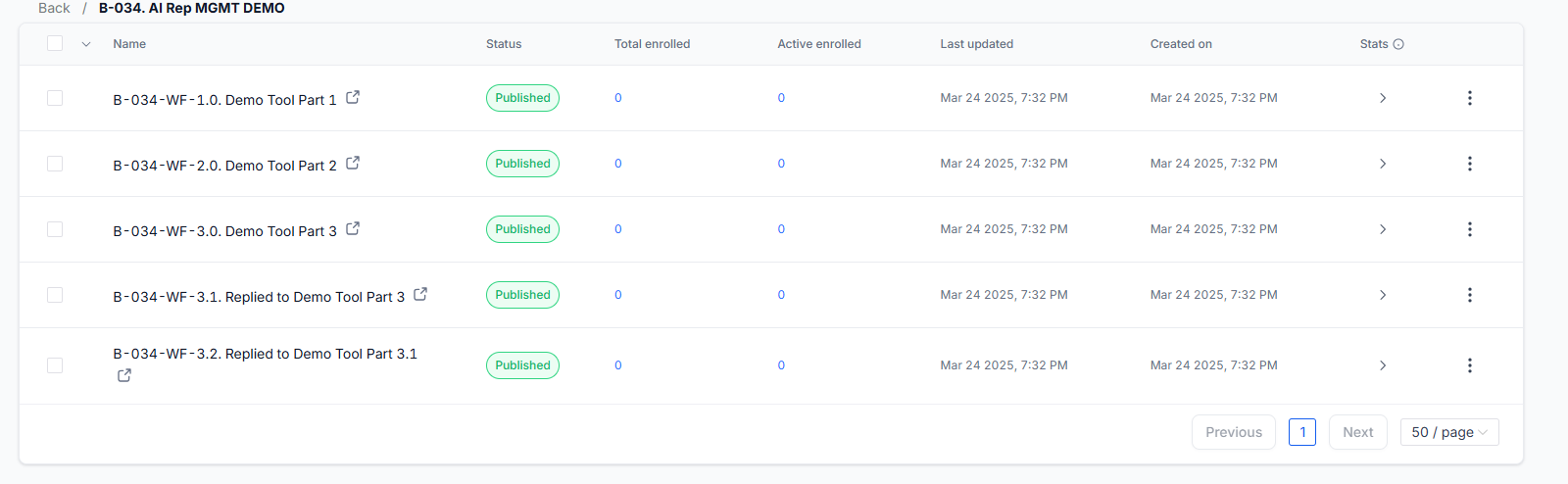This screenshot has width=1568, height=484.
Task: Expand stats chevron for Demo Tool Part 2
Action: click(1383, 164)
